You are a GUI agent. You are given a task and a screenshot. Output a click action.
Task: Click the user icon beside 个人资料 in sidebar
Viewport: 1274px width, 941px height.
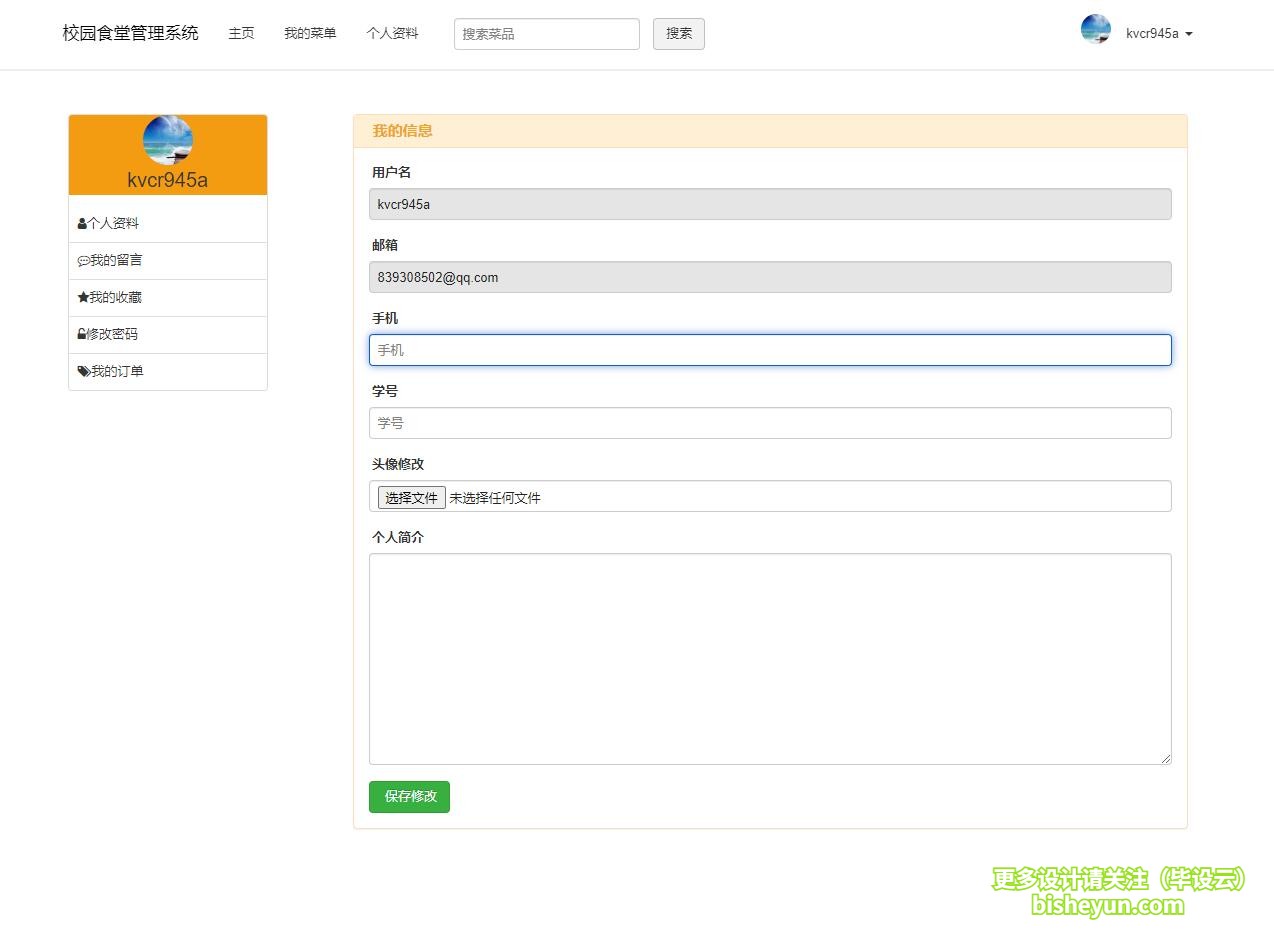(82, 224)
